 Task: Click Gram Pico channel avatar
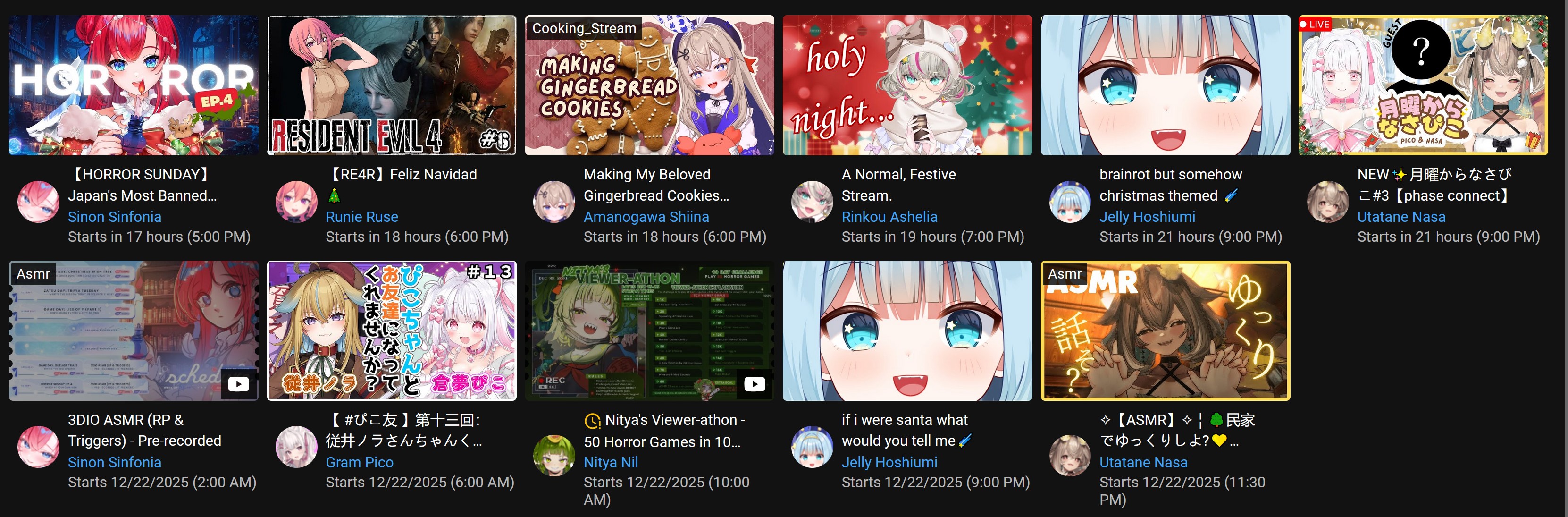click(x=296, y=447)
